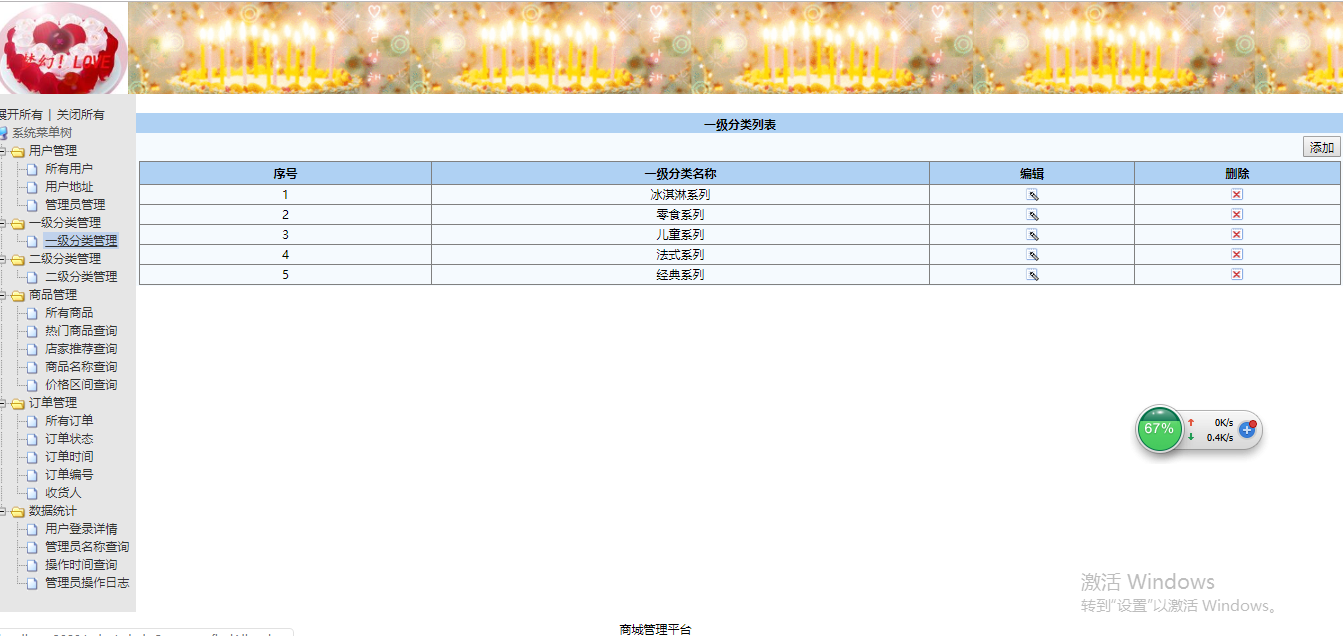Open 管理员名称查询 in the menu tree
The height and width of the screenshot is (636, 1343).
point(87,547)
